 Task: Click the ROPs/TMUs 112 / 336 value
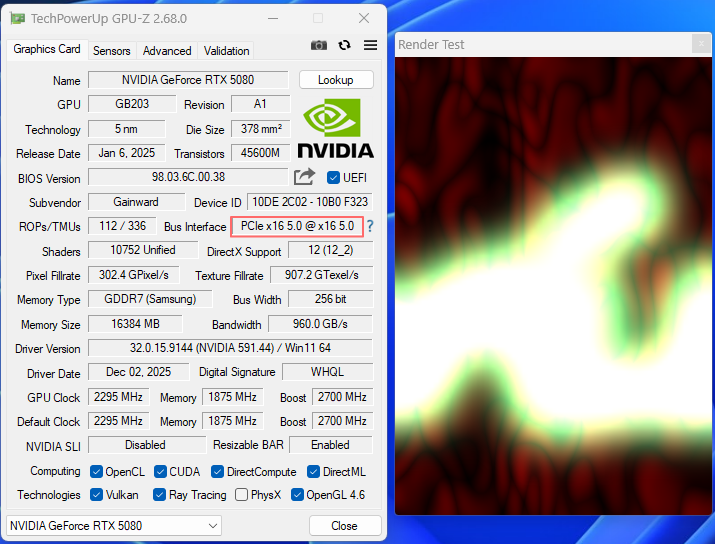point(122,226)
